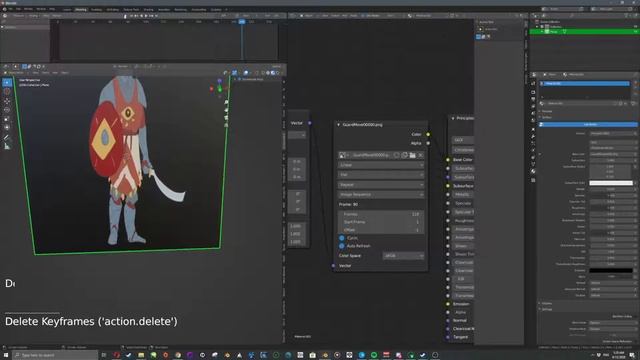The image size is (640, 360).
Task: Click the Use Nodes button in properties
Action: coord(588,124)
